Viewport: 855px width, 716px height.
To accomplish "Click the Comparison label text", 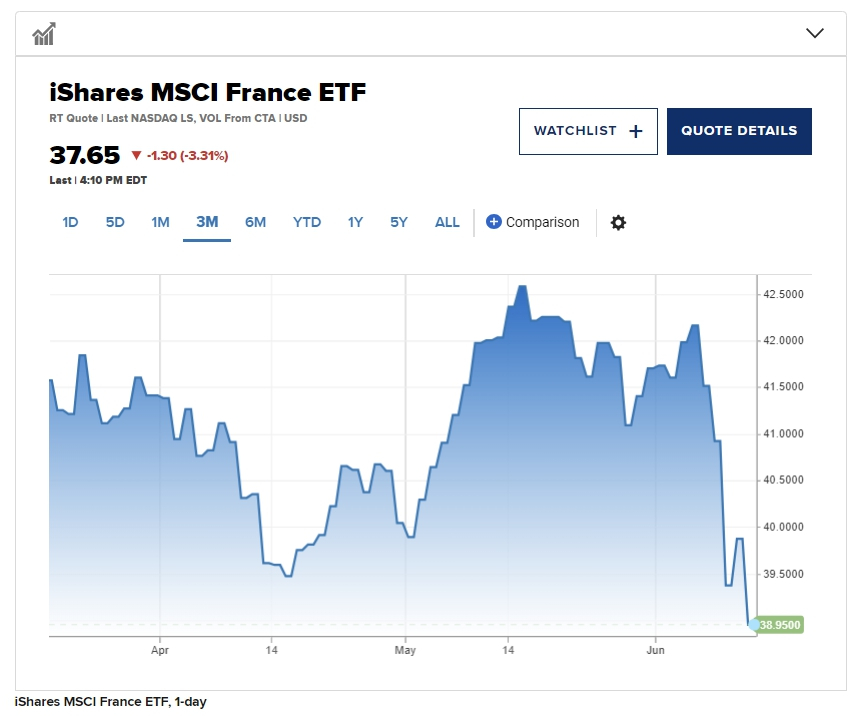I will pos(542,222).
